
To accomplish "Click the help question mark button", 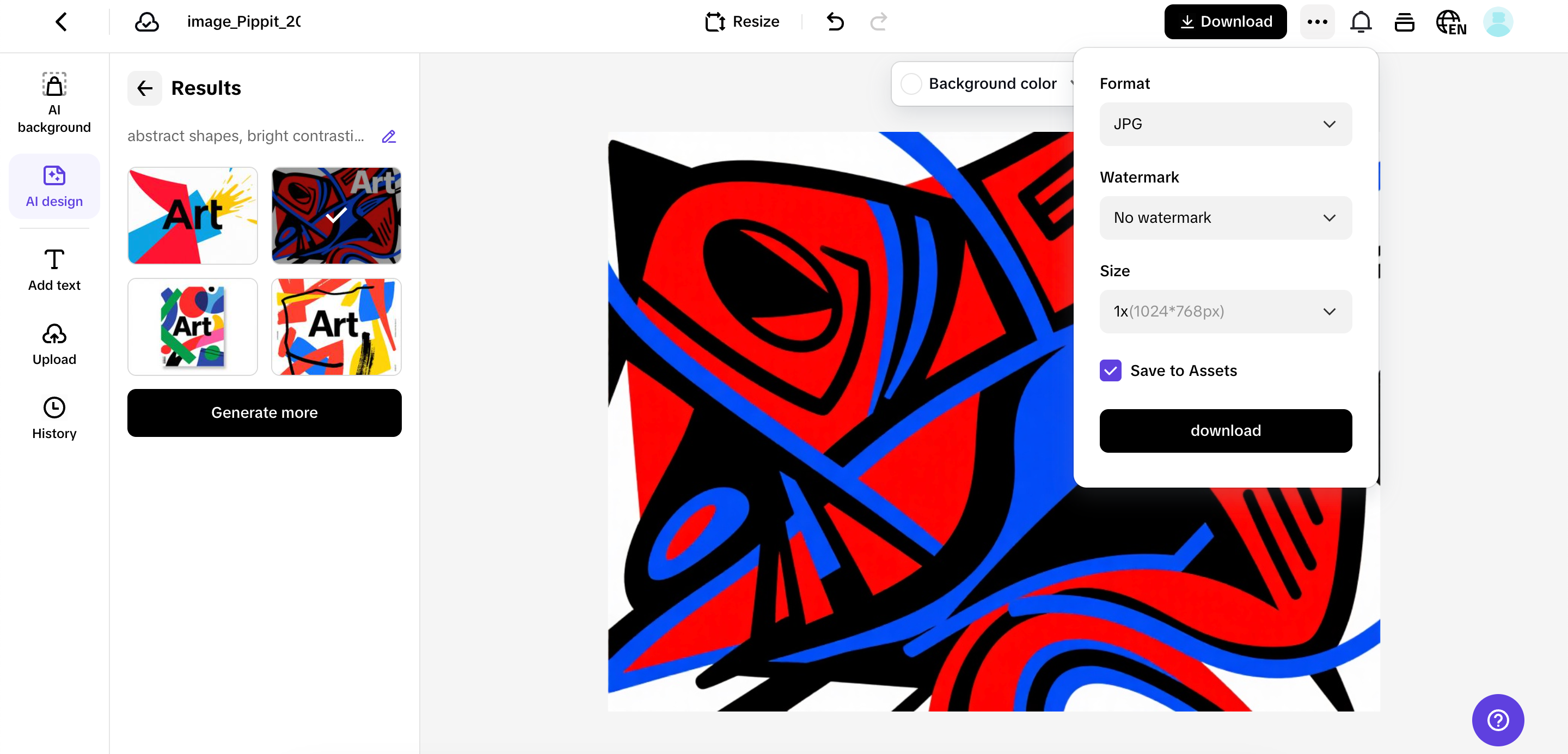I will (1498, 720).
